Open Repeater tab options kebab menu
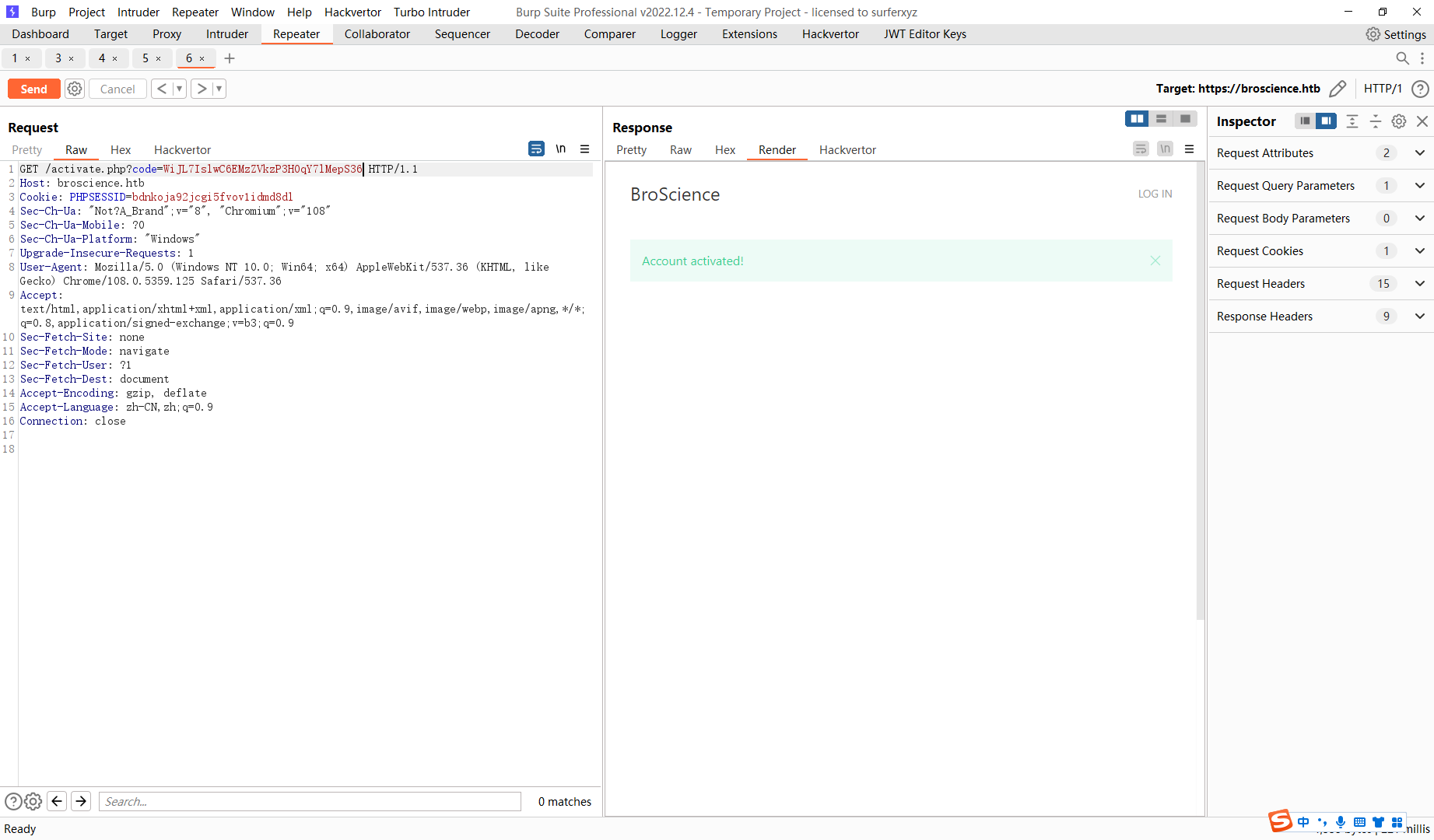Image resolution: width=1434 pixels, height=840 pixels. pos(1422,58)
